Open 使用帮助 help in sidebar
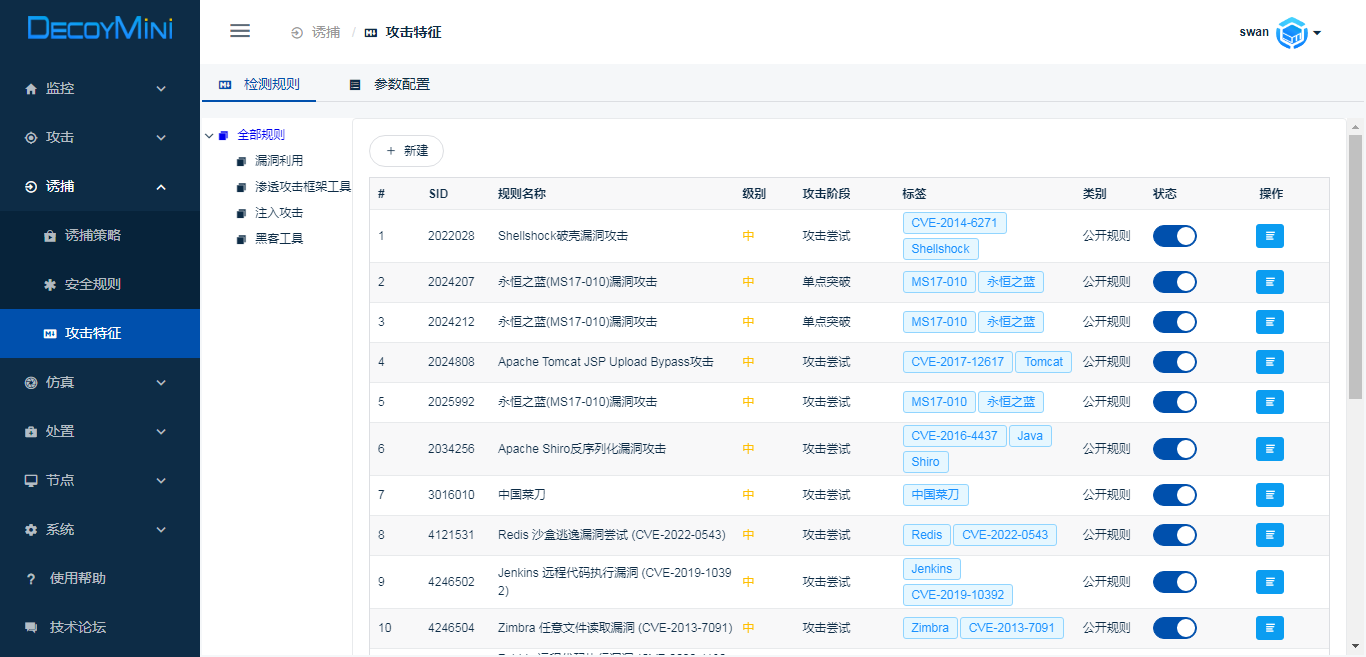This screenshot has height=657, width=1366. point(77,578)
